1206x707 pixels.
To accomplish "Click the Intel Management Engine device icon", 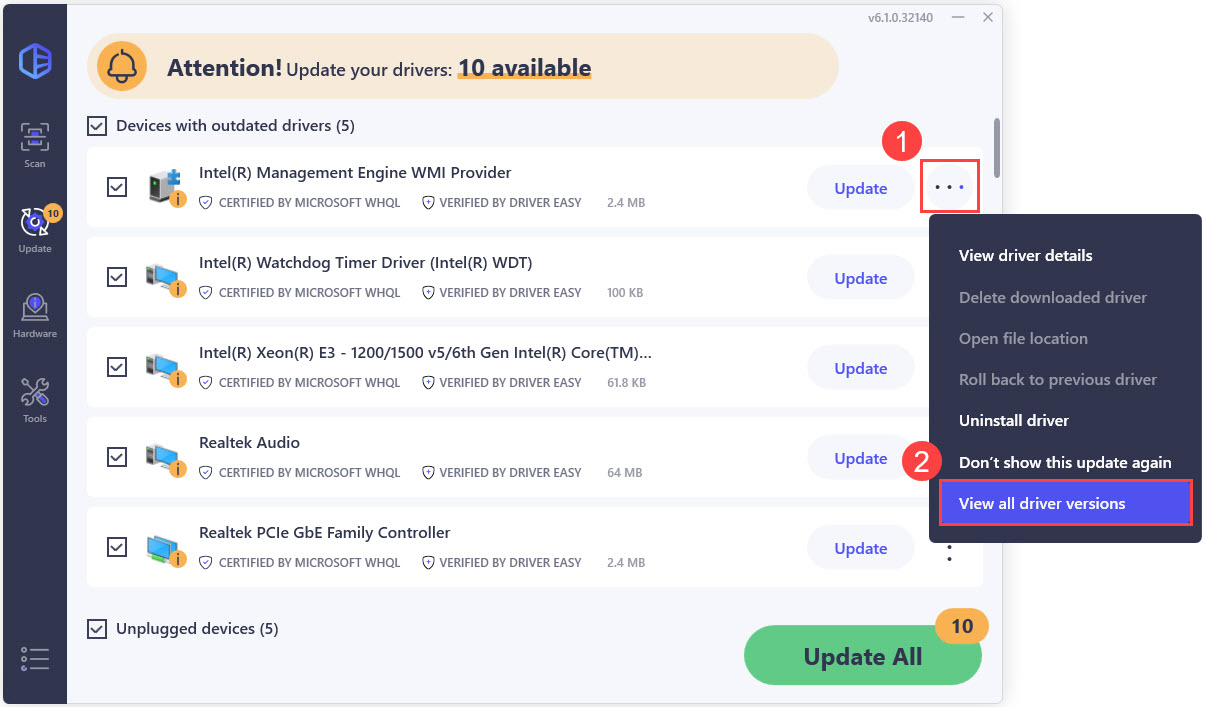I will point(166,187).
